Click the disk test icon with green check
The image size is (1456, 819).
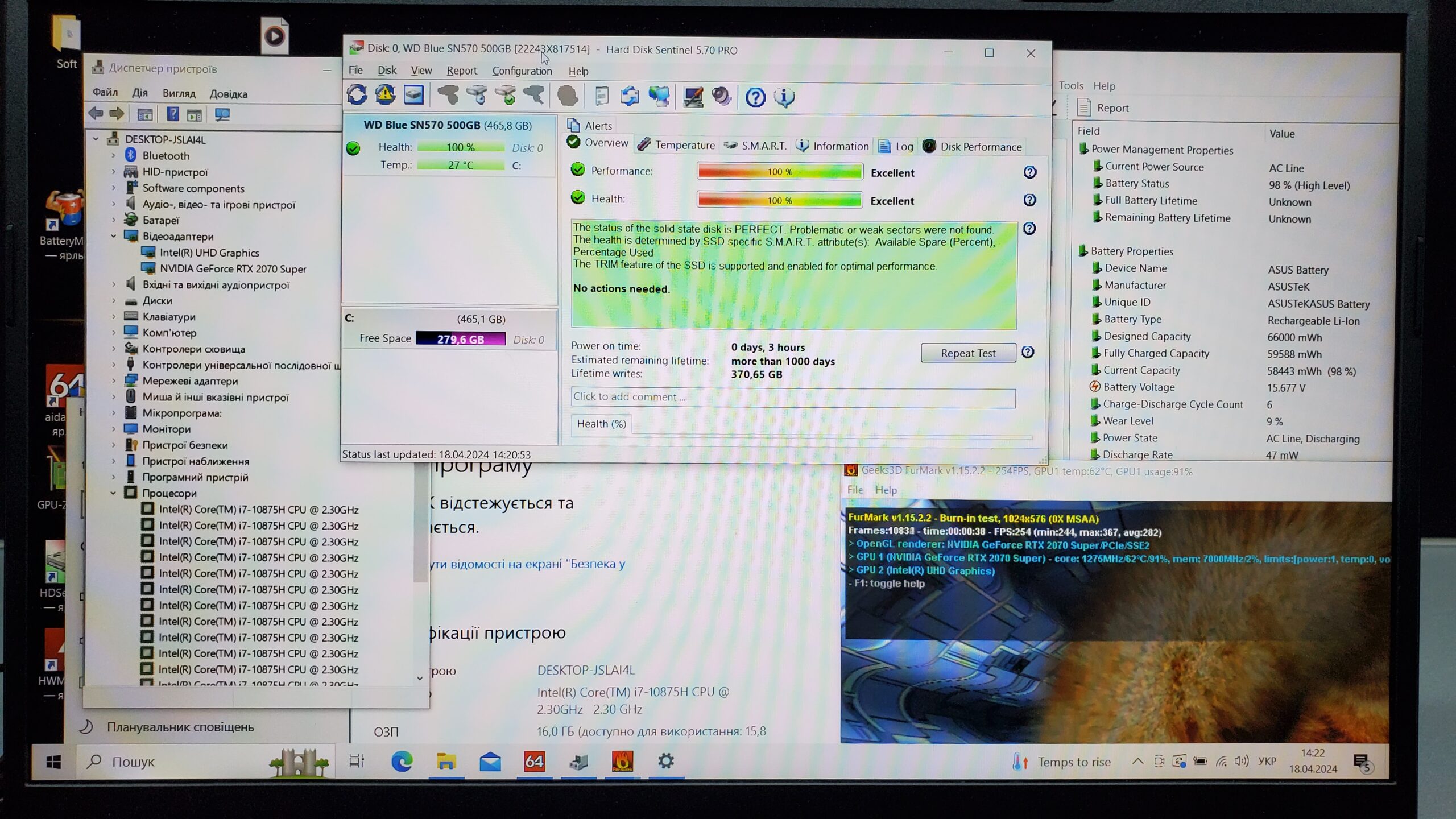coord(505,96)
